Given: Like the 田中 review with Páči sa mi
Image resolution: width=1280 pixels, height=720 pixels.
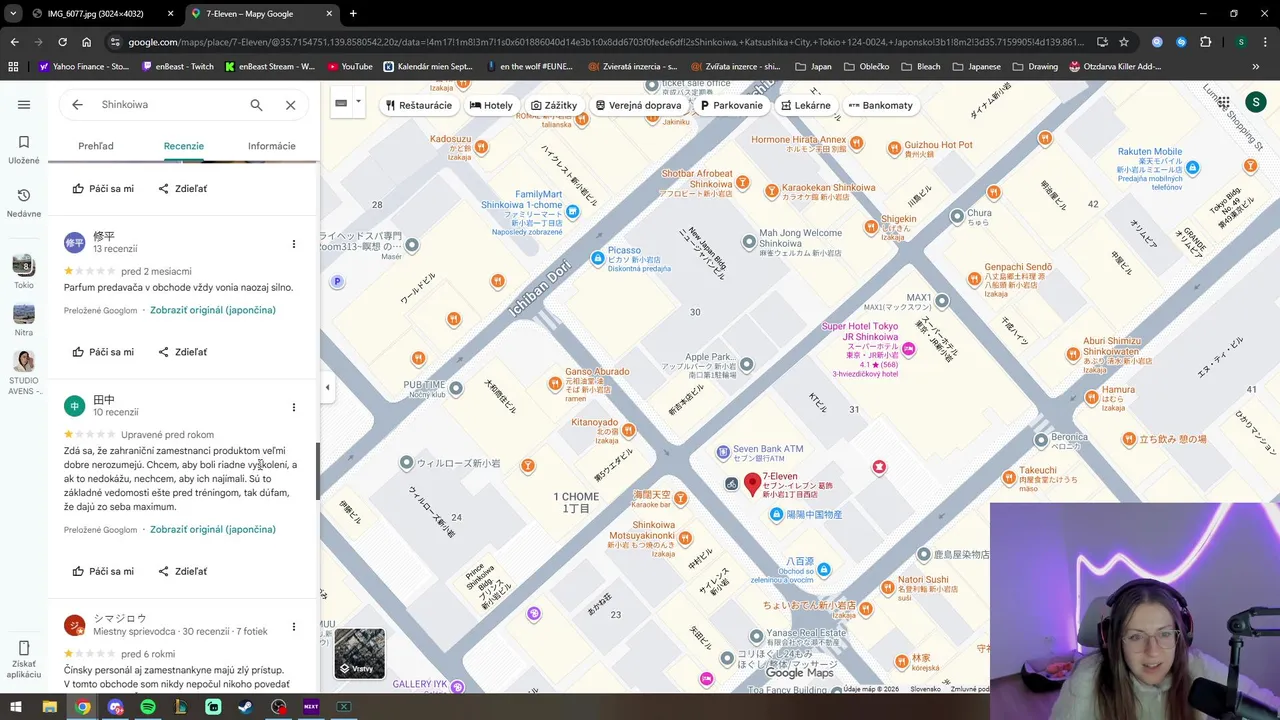Looking at the screenshot, I should (x=103, y=571).
